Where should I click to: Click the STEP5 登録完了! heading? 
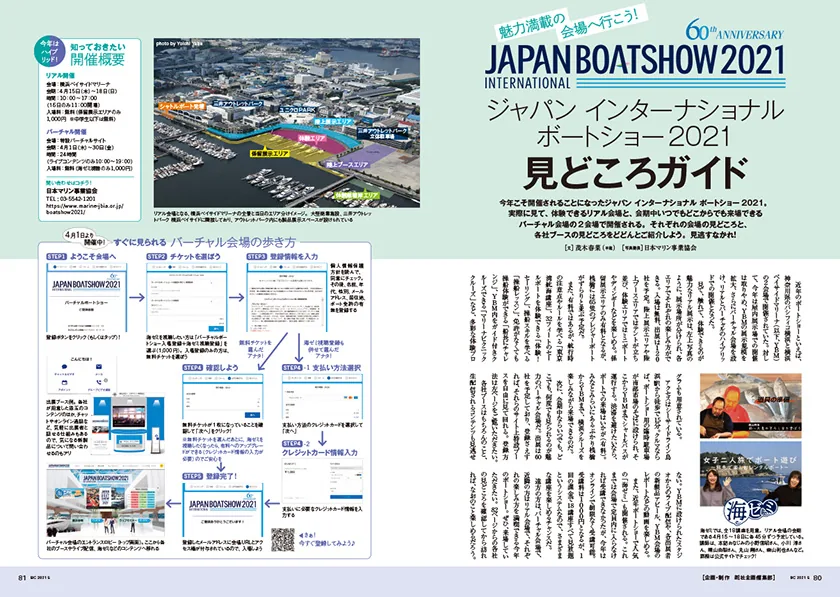point(209,476)
